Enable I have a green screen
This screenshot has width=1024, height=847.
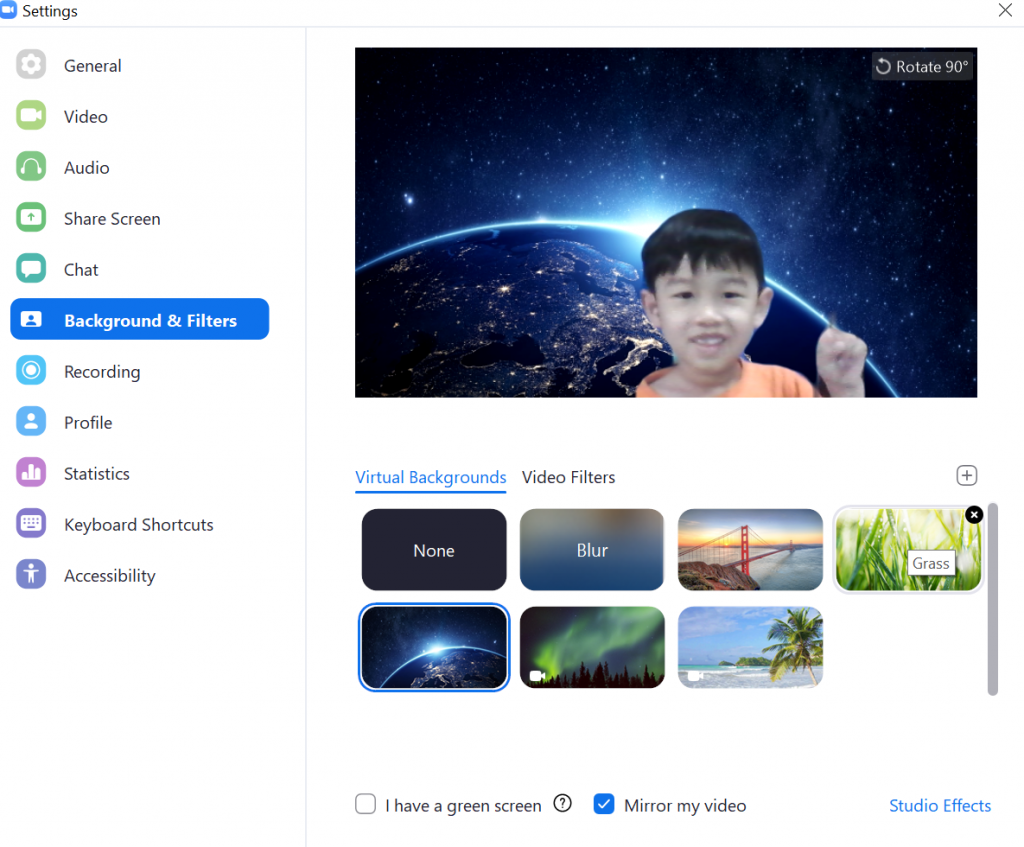coord(366,804)
